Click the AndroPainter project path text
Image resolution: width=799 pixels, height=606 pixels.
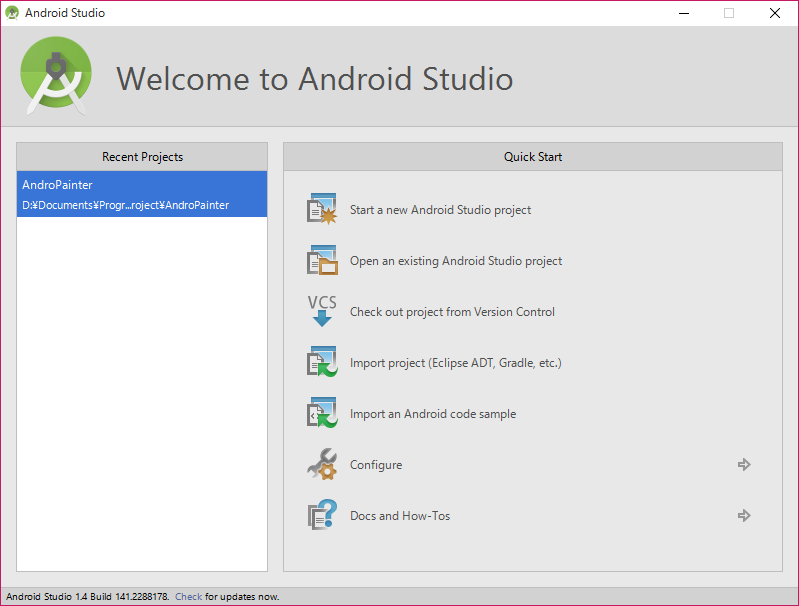(x=125, y=205)
